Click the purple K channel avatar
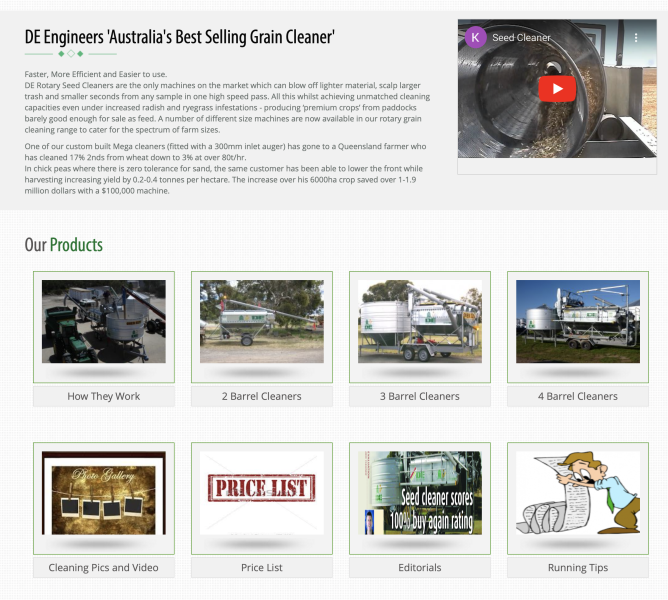The height and width of the screenshot is (600, 668). tap(476, 38)
